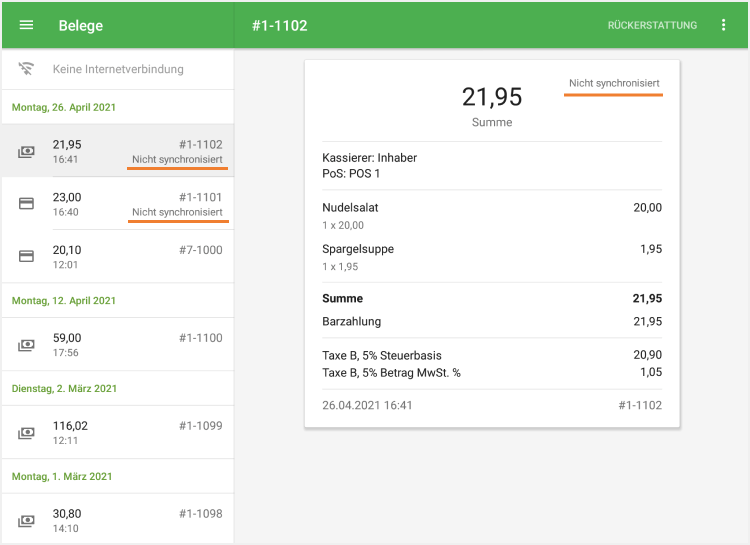The image size is (750, 545).
Task: Click the no internet connection icon
Action: (27, 70)
